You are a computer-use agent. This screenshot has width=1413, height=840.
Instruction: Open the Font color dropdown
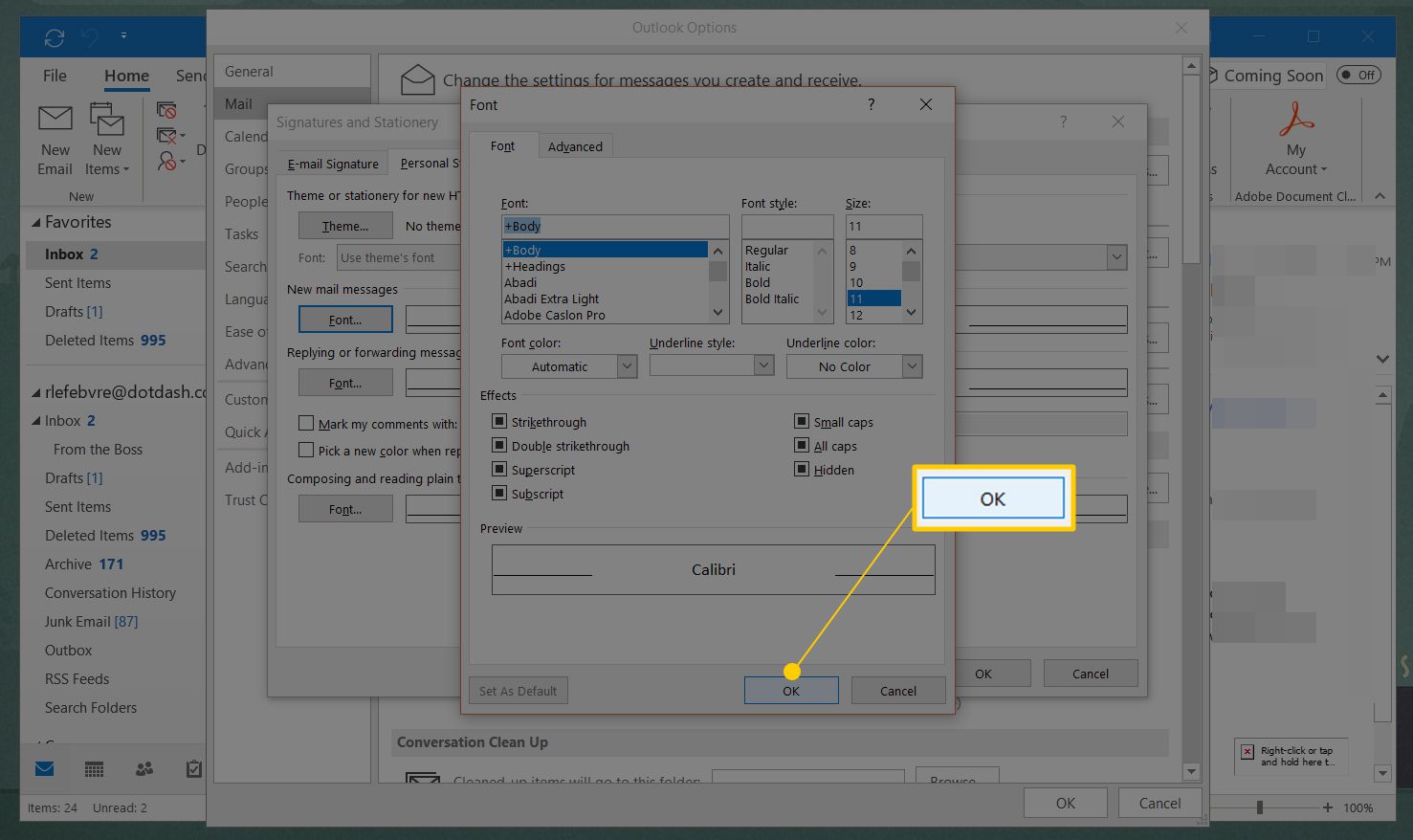[627, 366]
